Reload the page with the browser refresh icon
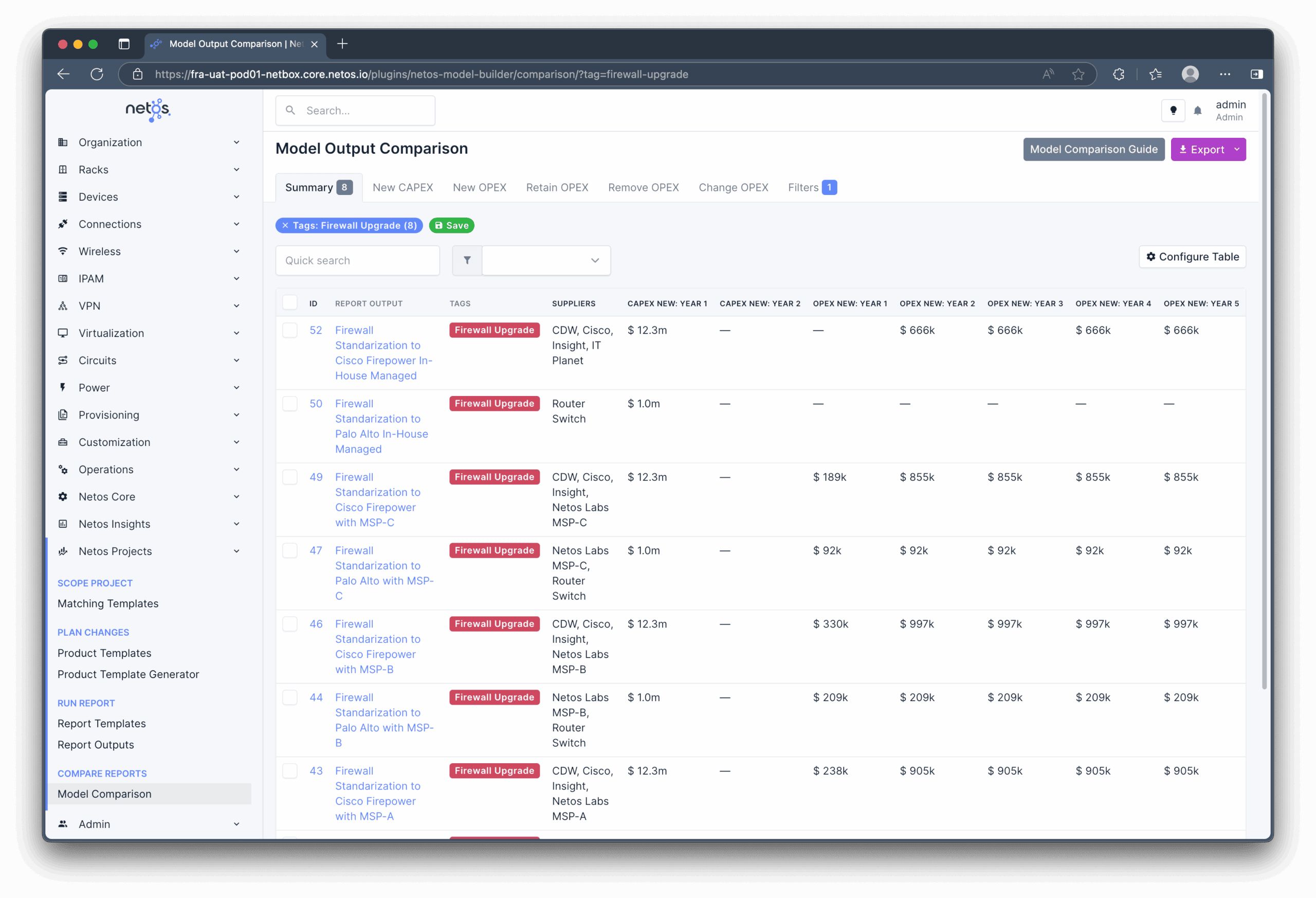The image size is (1316, 898). tap(97, 74)
